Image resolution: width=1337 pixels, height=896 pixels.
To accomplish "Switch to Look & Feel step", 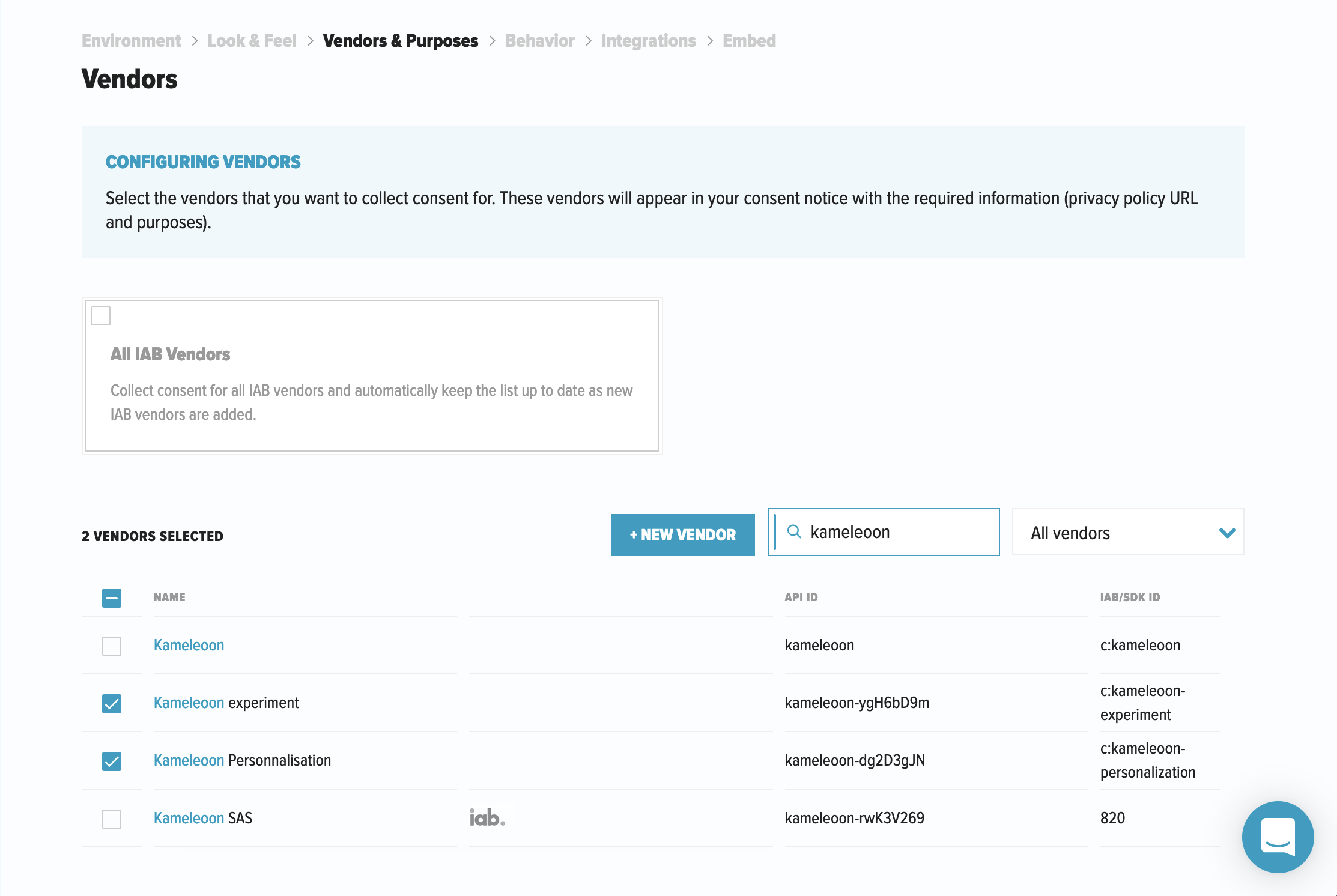I will [x=252, y=41].
